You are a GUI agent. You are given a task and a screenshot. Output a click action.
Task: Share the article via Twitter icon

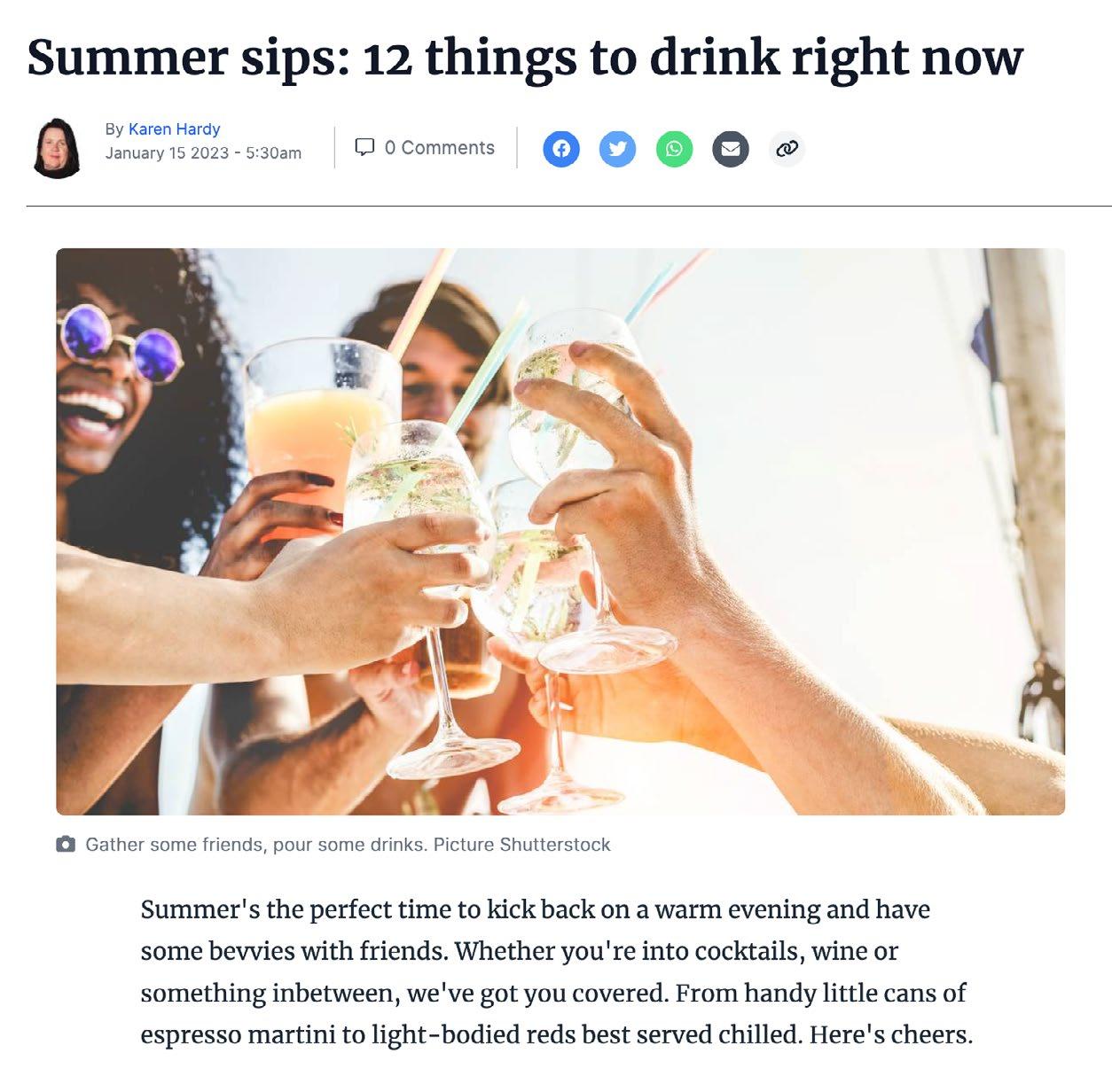pyautogui.click(x=617, y=148)
